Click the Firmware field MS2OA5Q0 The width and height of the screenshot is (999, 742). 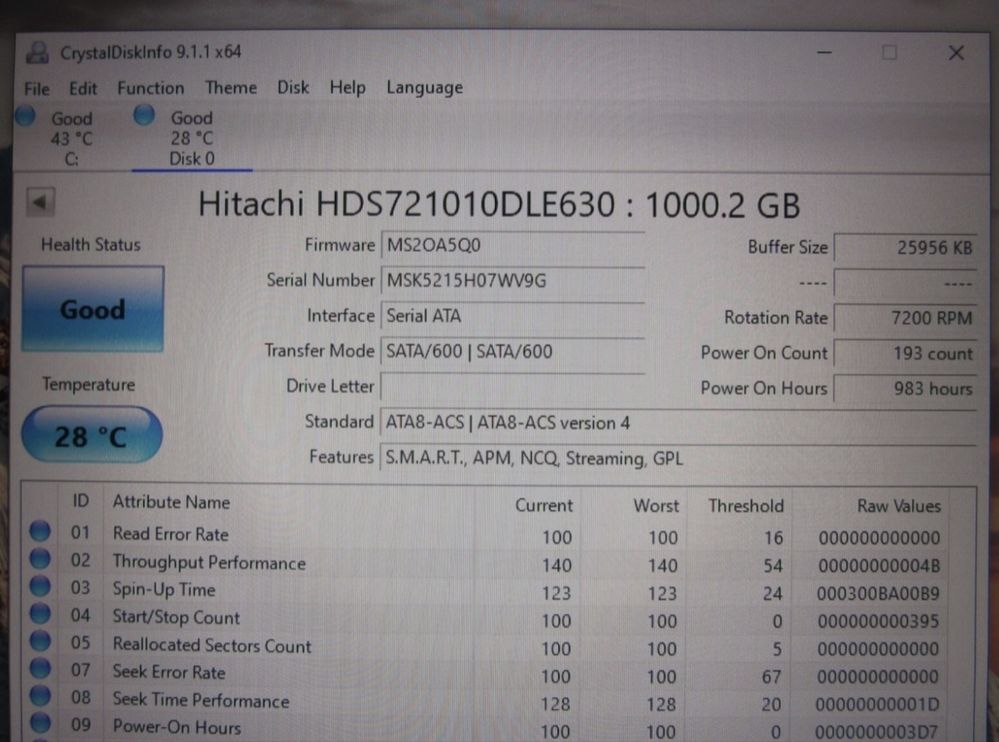pyautogui.click(x=512, y=245)
